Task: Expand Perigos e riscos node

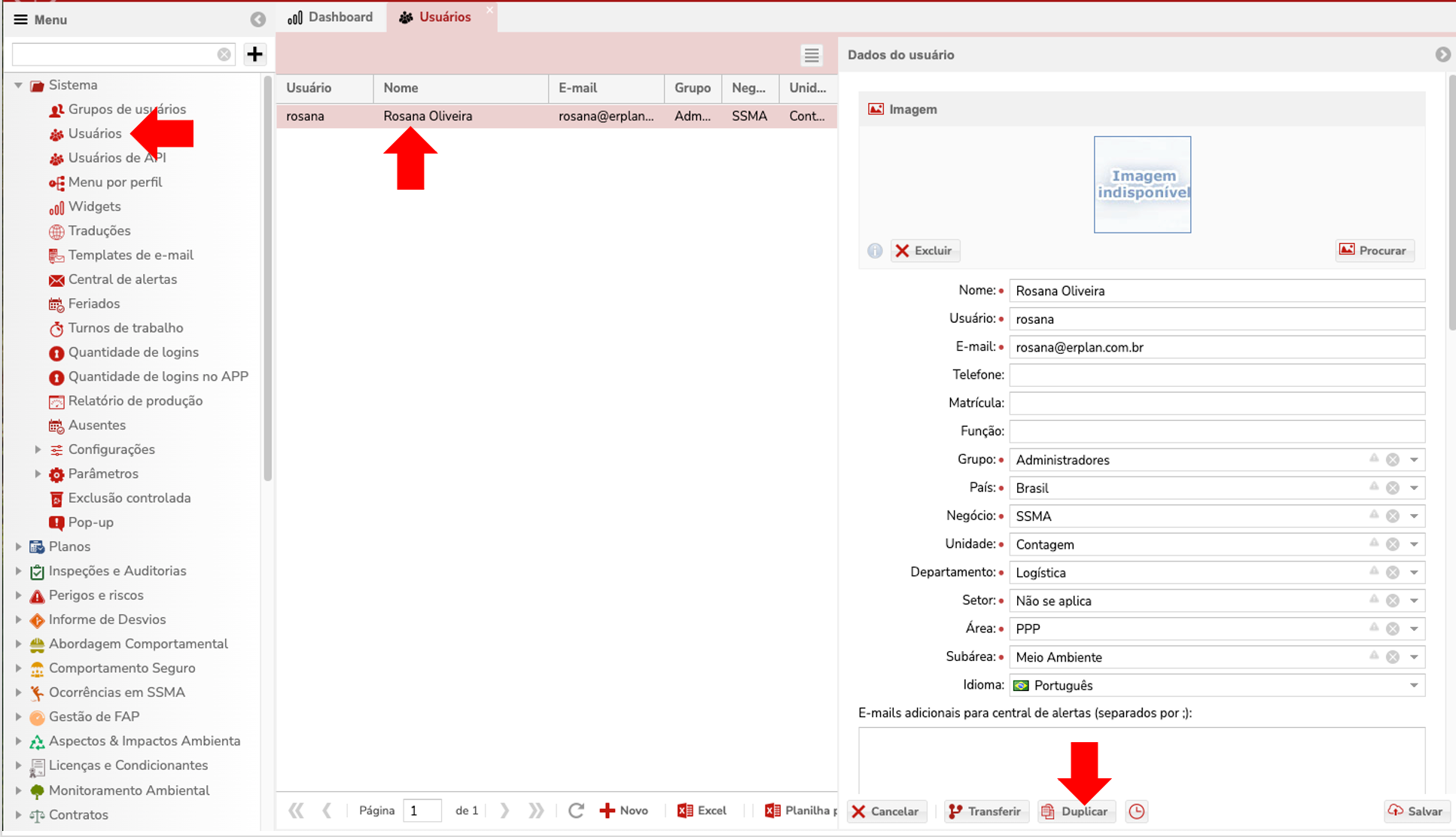Action: click(x=18, y=595)
